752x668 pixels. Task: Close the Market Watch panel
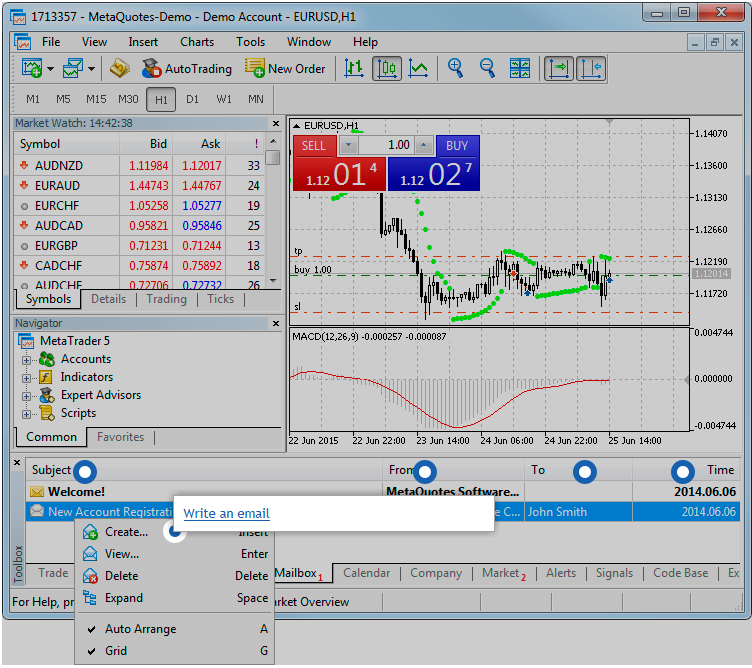click(x=276, y=123)
